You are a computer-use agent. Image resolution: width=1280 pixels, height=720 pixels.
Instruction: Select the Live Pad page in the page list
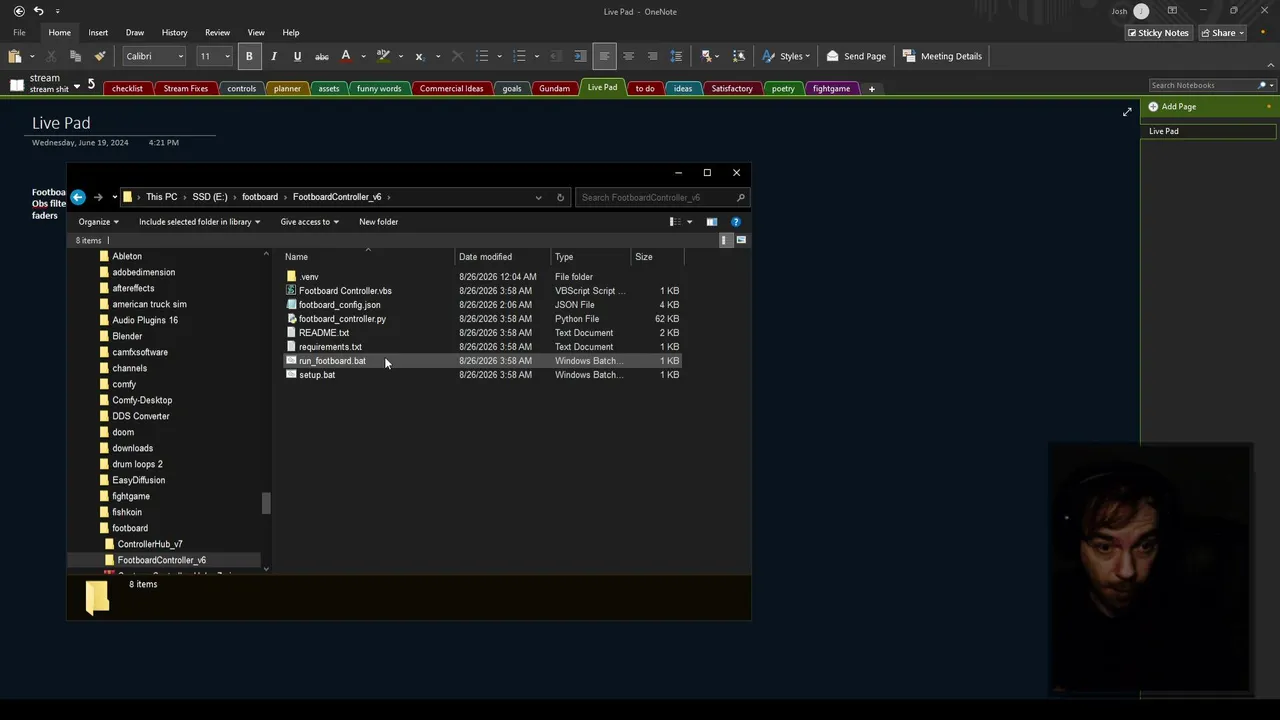pyautogui.click(x=1208, y=131)
